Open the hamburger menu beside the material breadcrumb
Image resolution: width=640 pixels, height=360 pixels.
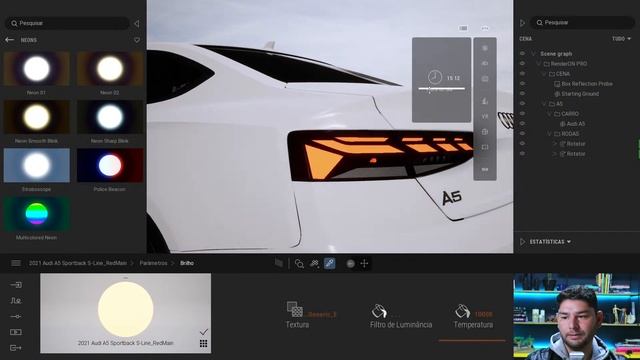point(16,263)
